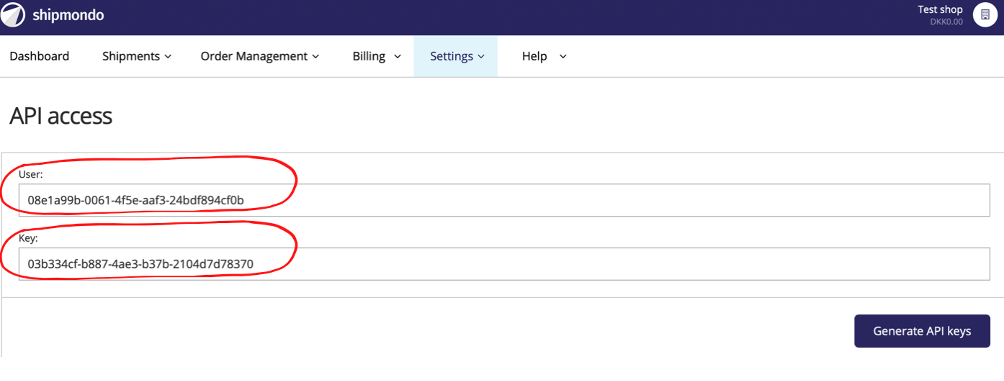The image size is (1004, 381).
Task: Click the Shipmondo logo icon
Action: pyautogui.click(x=13, y=15)
